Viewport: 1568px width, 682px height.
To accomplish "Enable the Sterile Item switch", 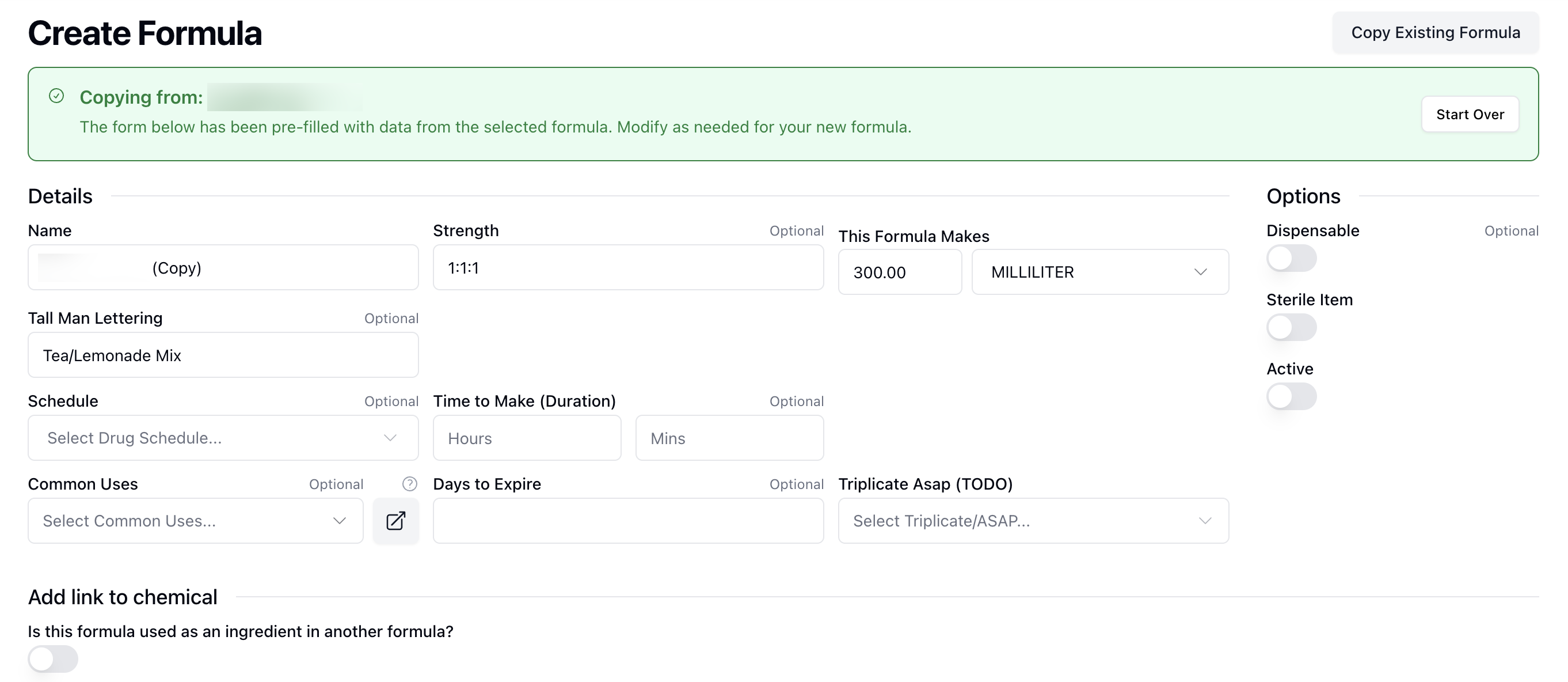I will coord(1291,328).
